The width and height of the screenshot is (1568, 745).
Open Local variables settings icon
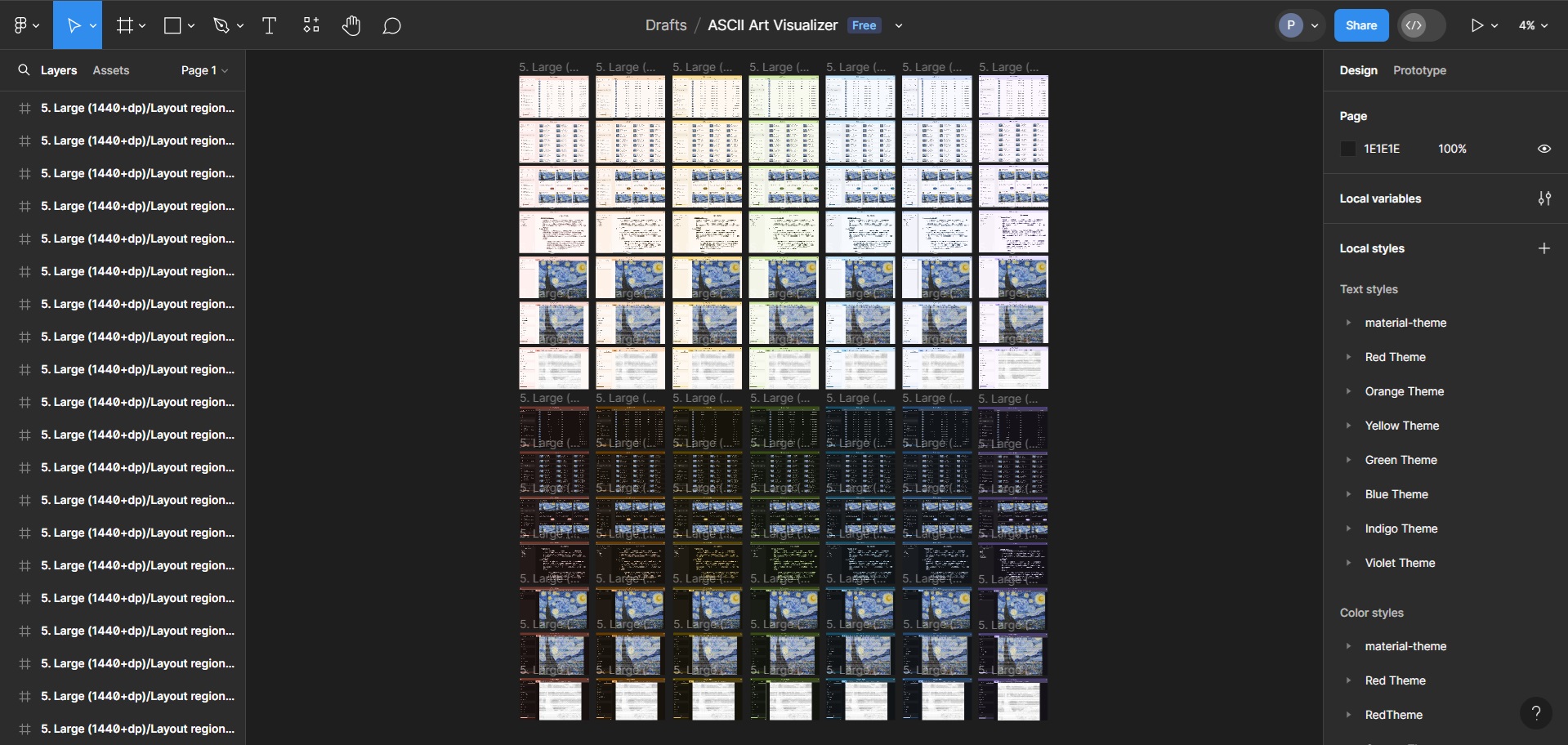click(x=1544, y=199)
